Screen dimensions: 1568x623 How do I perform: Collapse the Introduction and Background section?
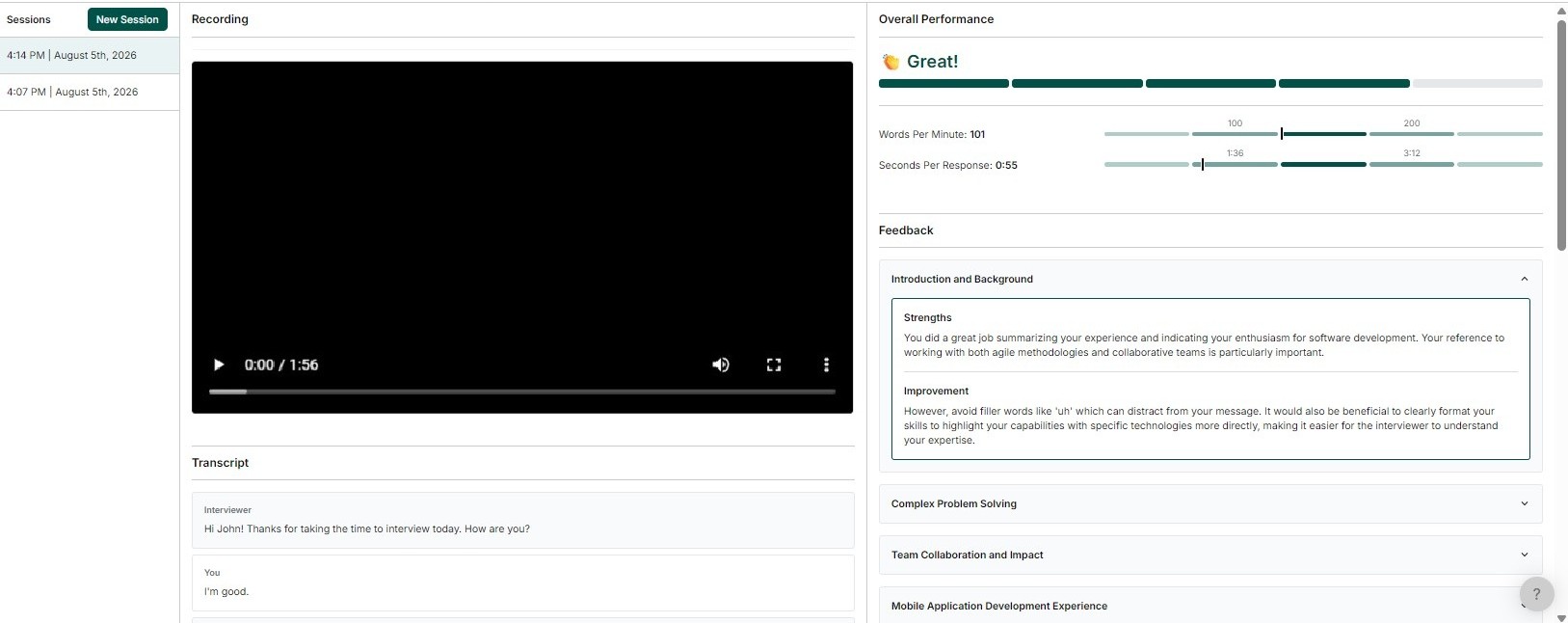(x=1210, y=279)
